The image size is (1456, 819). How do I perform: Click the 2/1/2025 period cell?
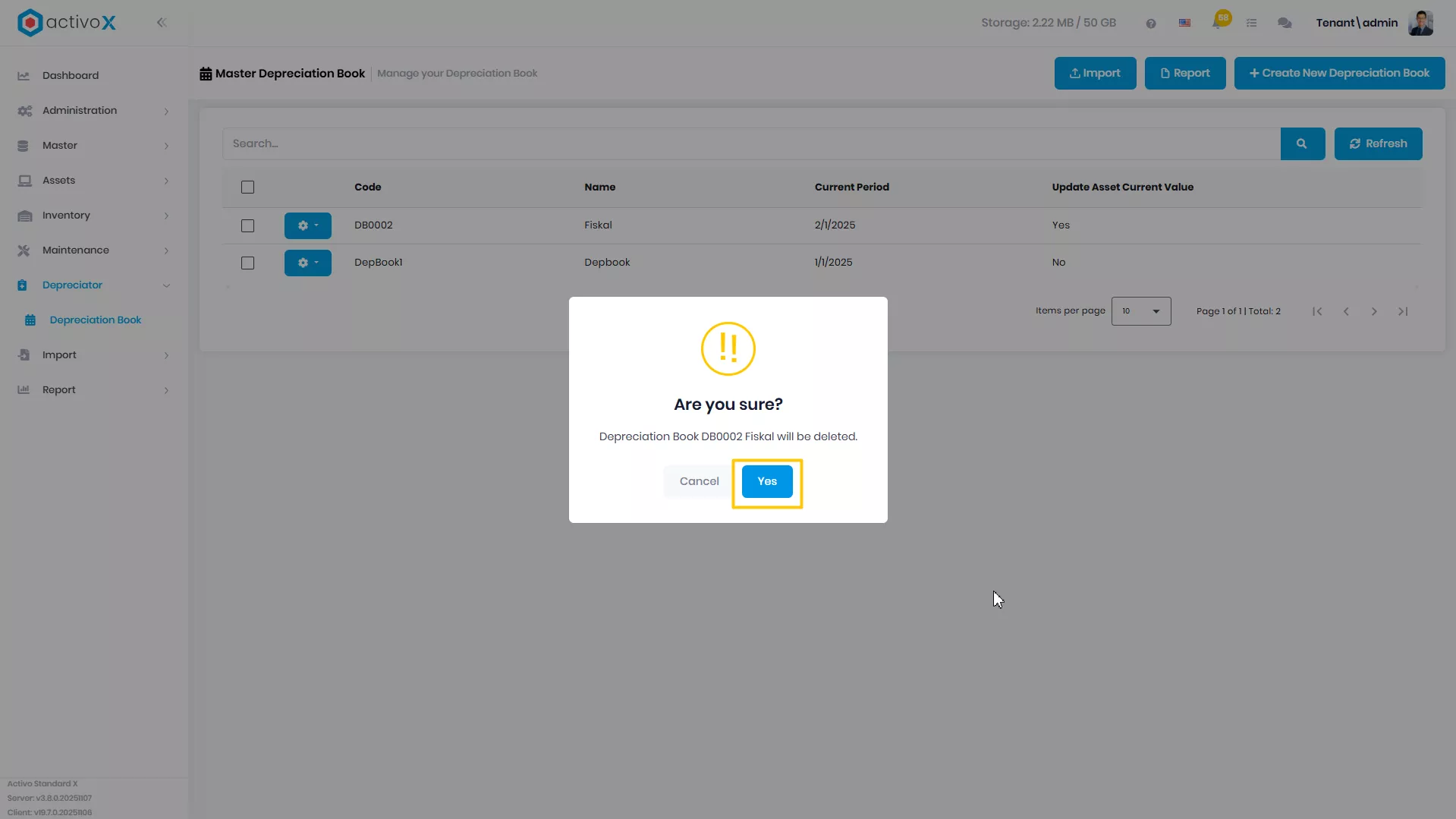(835, 225)
